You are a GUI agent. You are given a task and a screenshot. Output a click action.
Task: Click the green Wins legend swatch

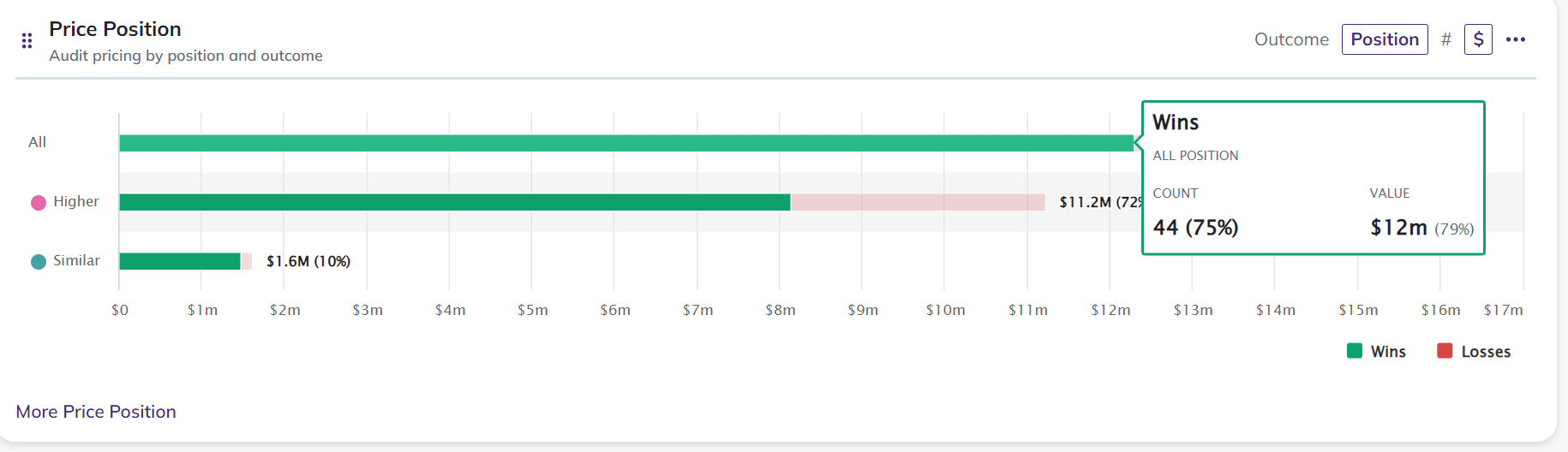(1355, 350)
